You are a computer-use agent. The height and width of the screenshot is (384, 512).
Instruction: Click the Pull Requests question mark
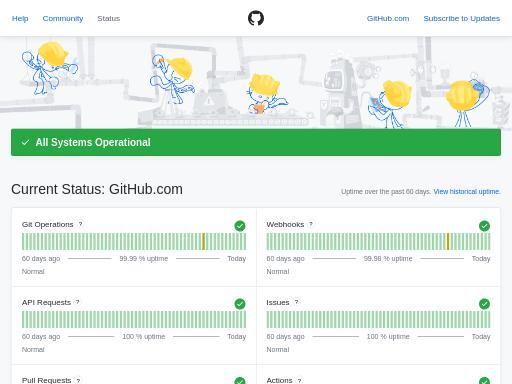click(78, 380)
